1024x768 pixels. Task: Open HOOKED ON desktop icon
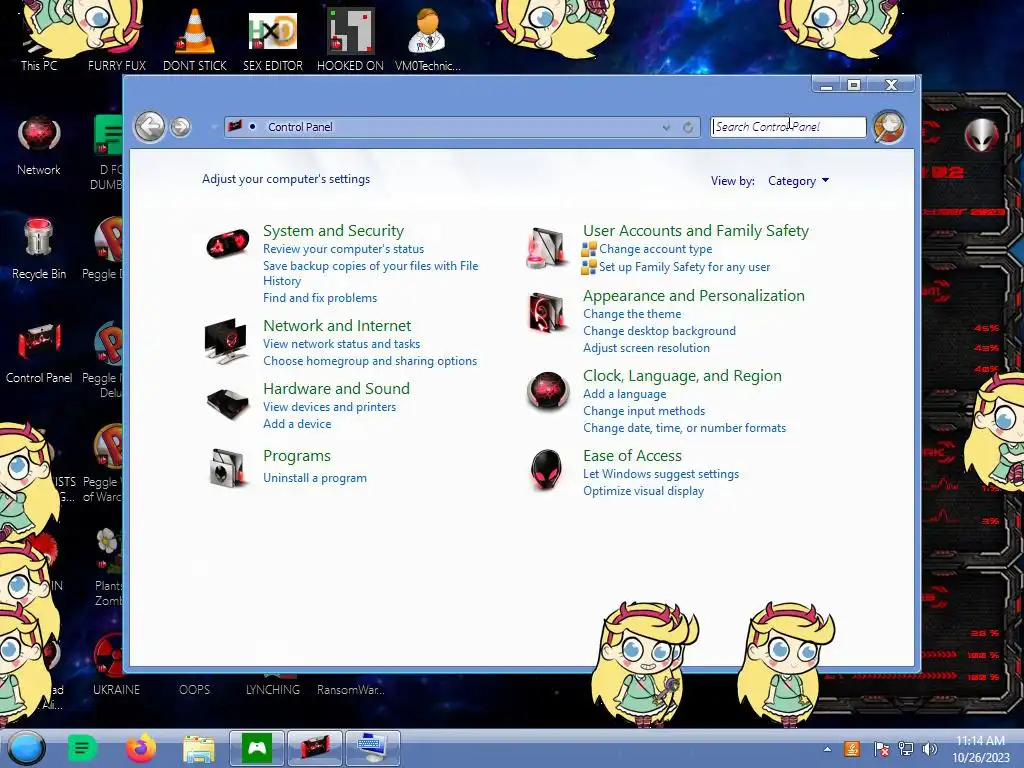click(x=350, y=40)
